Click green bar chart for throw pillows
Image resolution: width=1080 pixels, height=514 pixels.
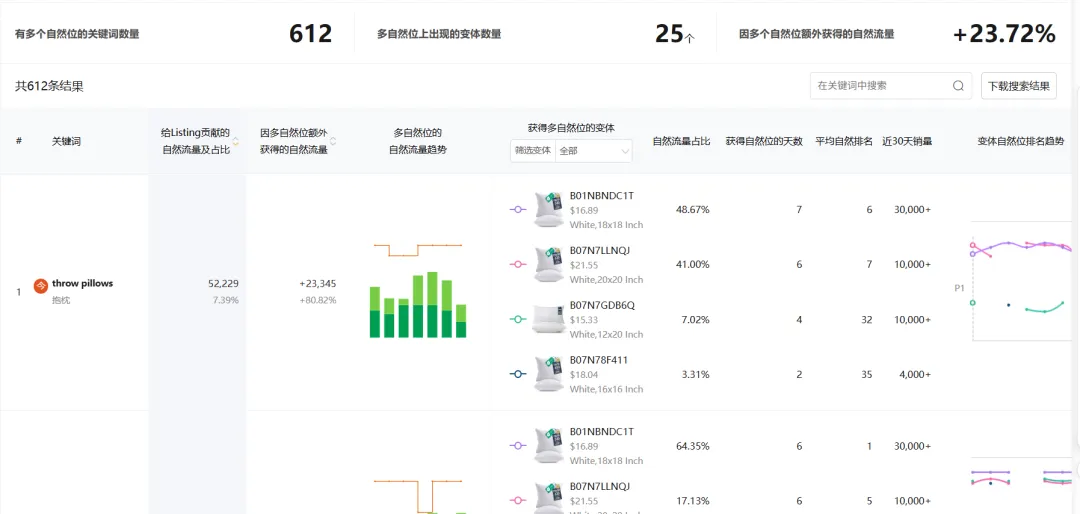[418, 305]
